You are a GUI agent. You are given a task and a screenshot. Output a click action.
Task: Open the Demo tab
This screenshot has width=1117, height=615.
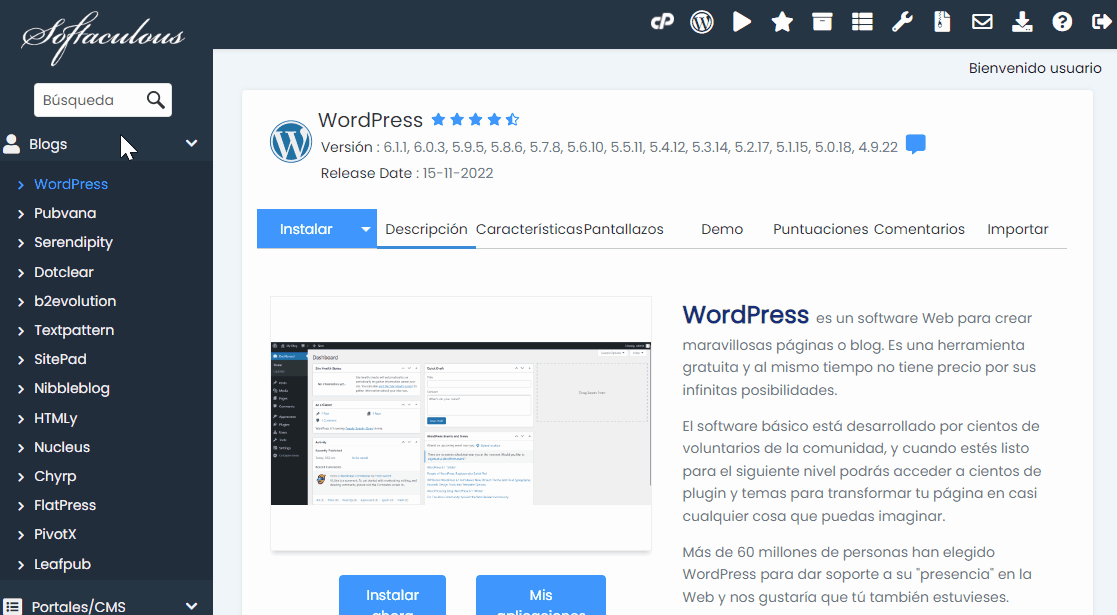(x=722, y=229)
